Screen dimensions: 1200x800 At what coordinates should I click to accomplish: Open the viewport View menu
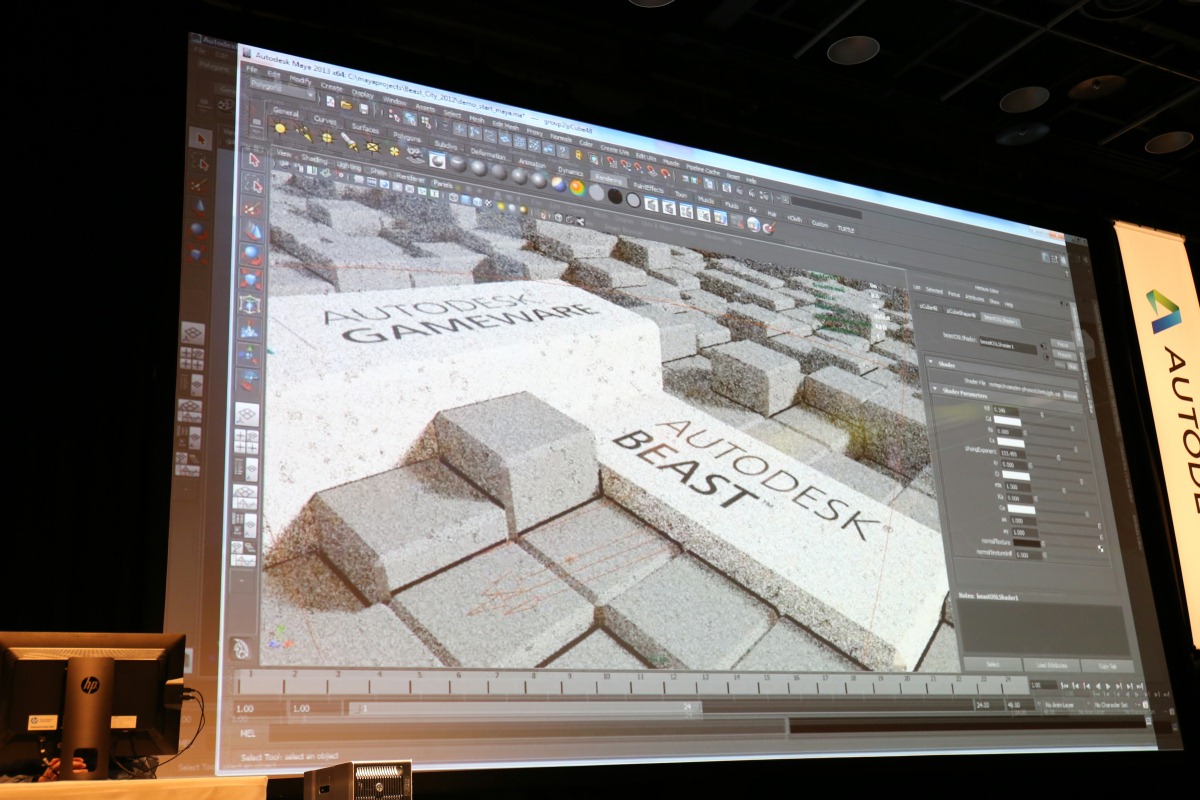coord(284,155)
